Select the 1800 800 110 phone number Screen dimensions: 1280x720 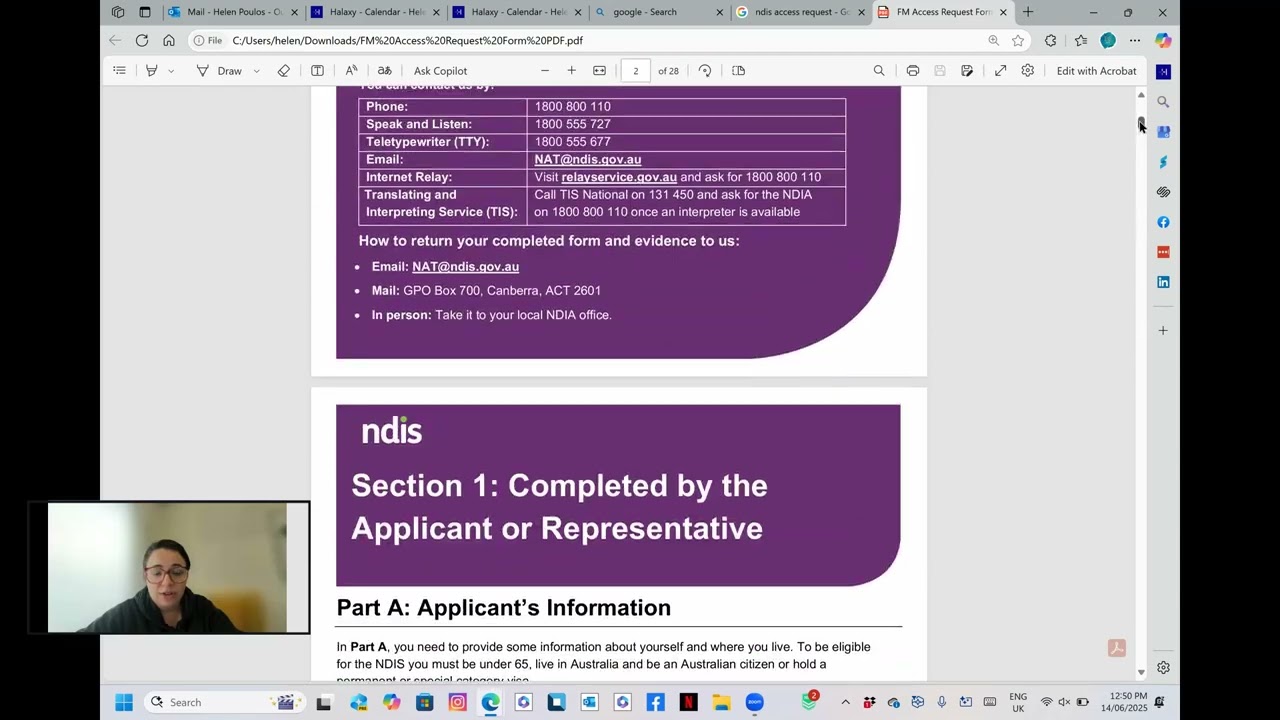click(x=572, y=106)
